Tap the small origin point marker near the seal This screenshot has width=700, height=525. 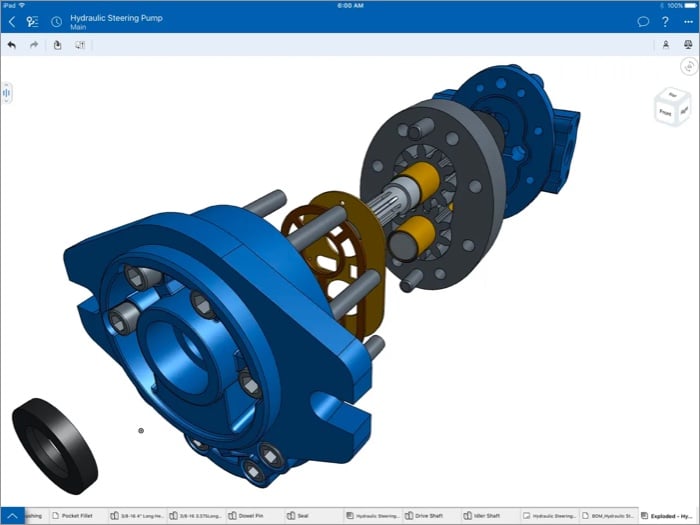pos(141,430)
